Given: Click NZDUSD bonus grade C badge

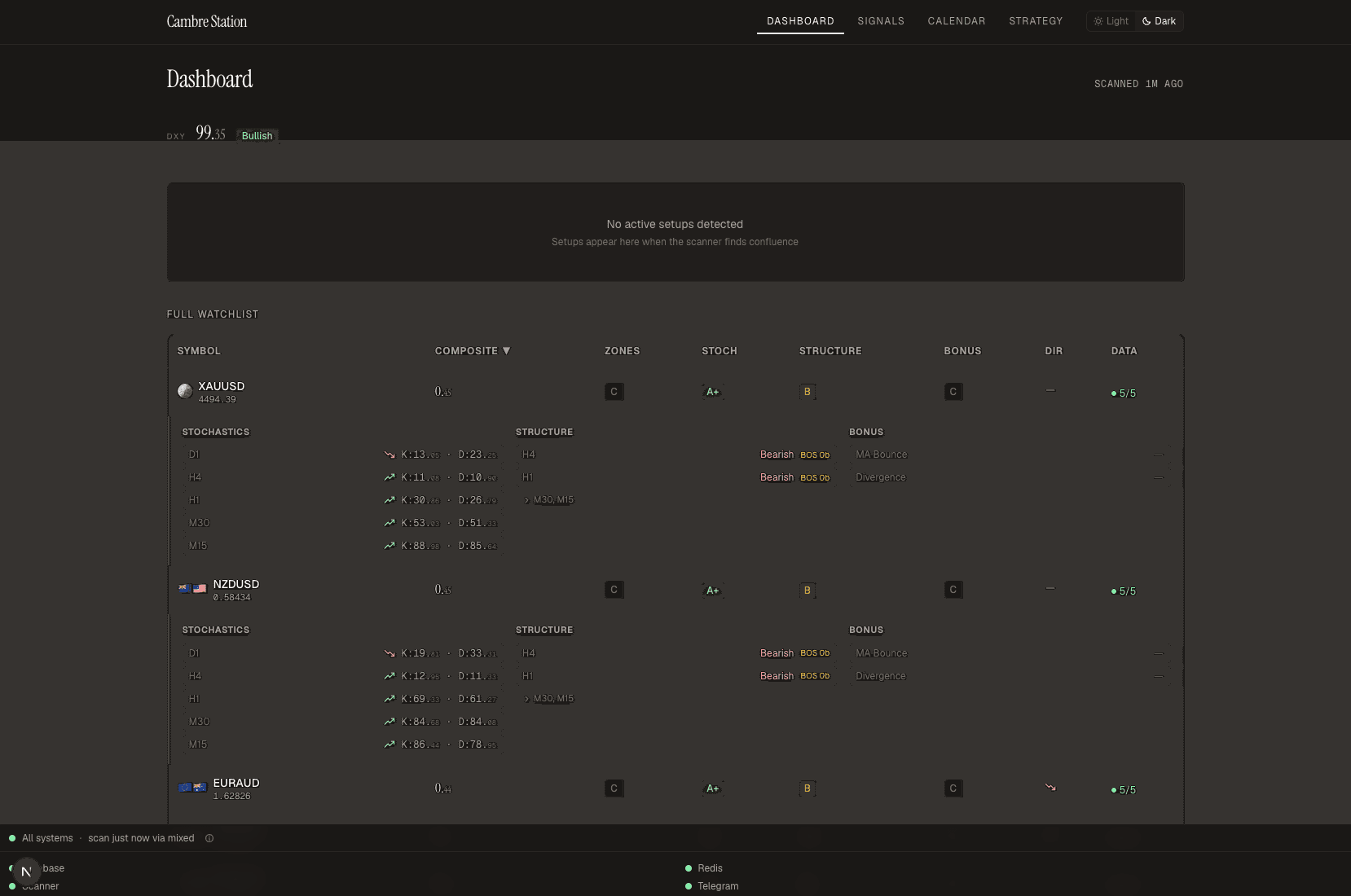Looking at the screenshot, I should (x=953, y=590).
